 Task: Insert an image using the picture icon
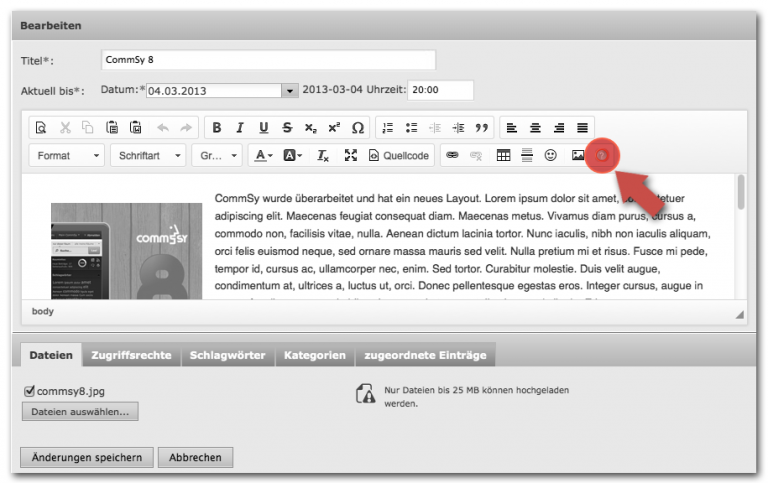[x=577, y=156]
